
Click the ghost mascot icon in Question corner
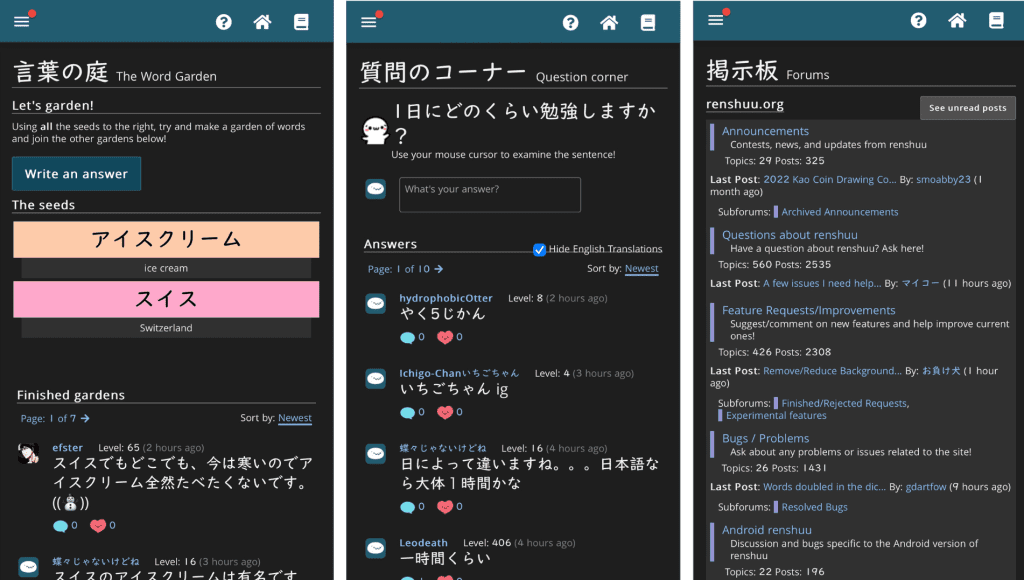coord(374,130)
